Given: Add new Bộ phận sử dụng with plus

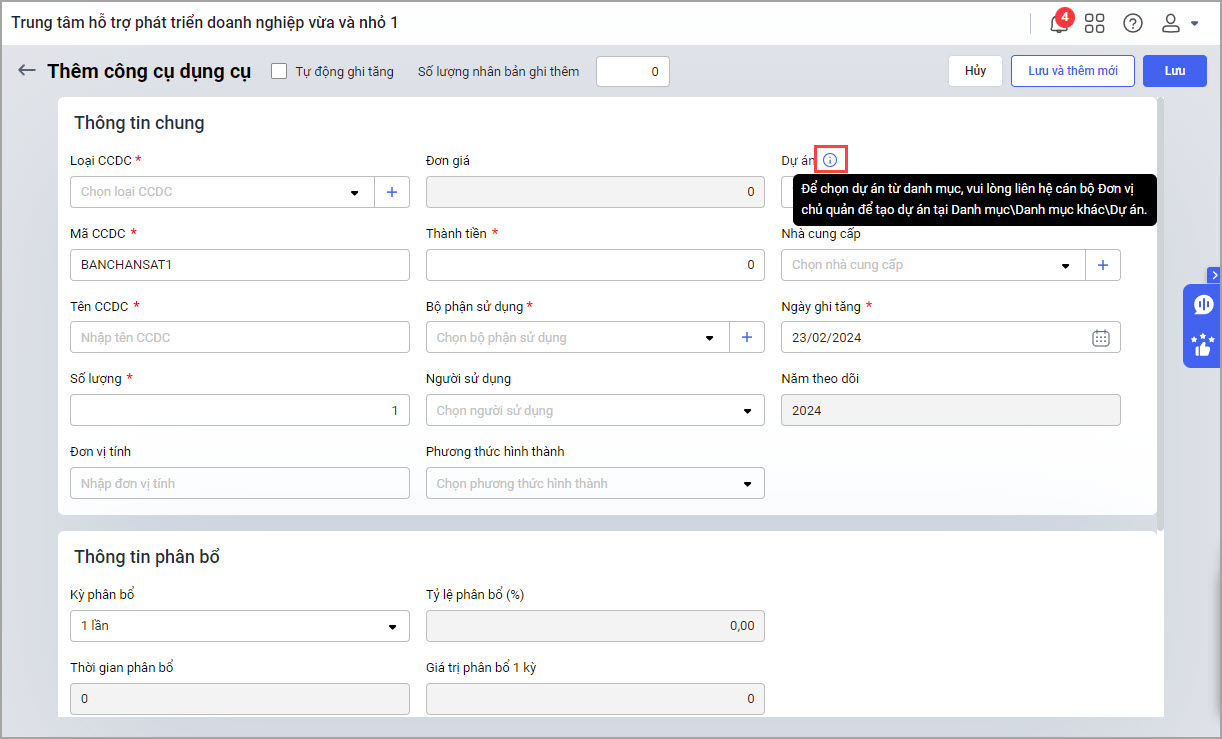Looking at the screenshot, I should [x=747, y=337].
